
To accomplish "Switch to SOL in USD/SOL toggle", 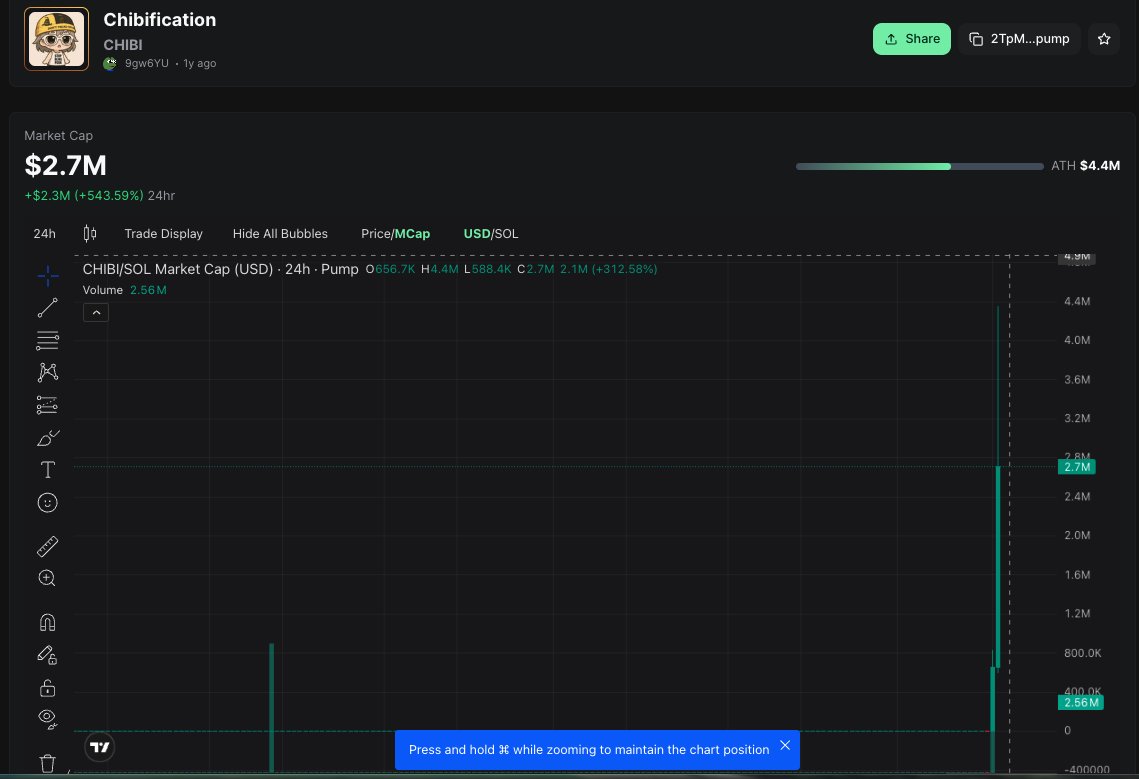I will (x=506, y=233).
